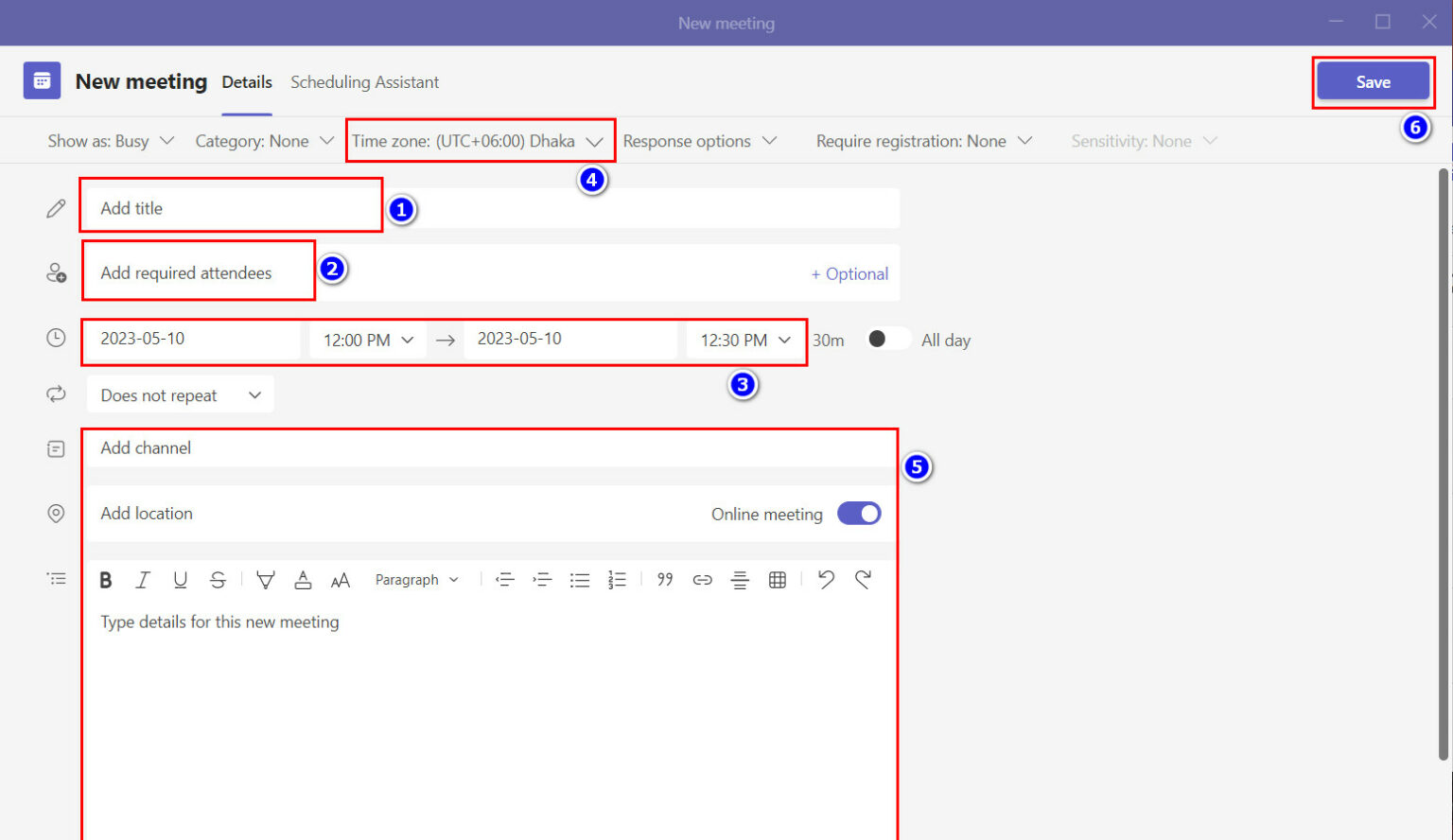Select the Details tab
Viewport: 1453px width, 840px height.
(x=246, y=82)
